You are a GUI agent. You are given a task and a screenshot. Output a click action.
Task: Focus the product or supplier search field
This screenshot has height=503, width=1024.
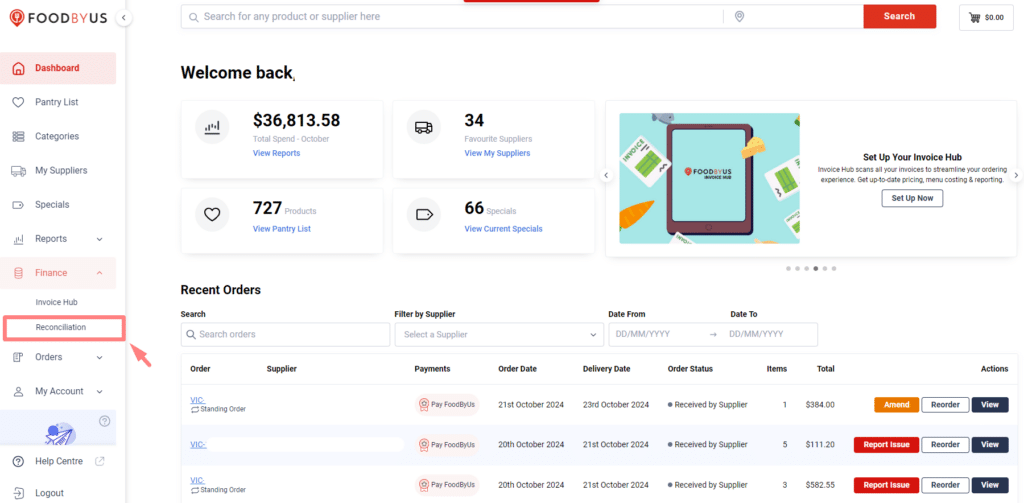coord(451,16)
